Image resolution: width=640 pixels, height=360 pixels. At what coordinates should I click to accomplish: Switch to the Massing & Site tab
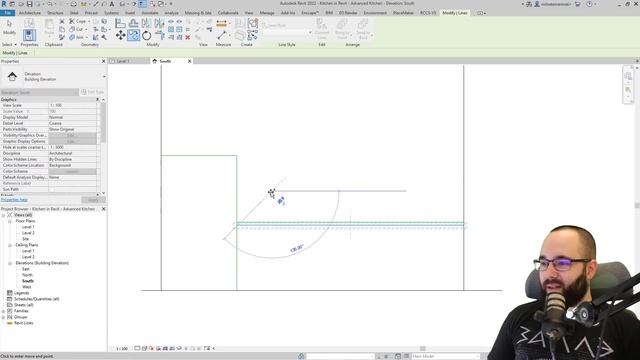coord(198,13)
